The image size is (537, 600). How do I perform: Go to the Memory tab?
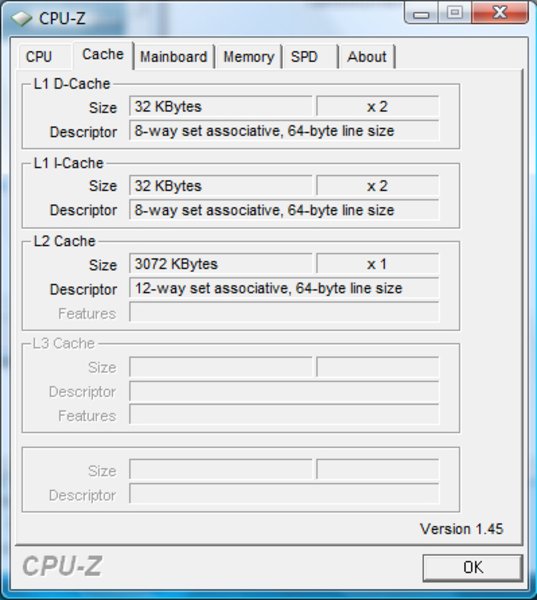(249, 57)
